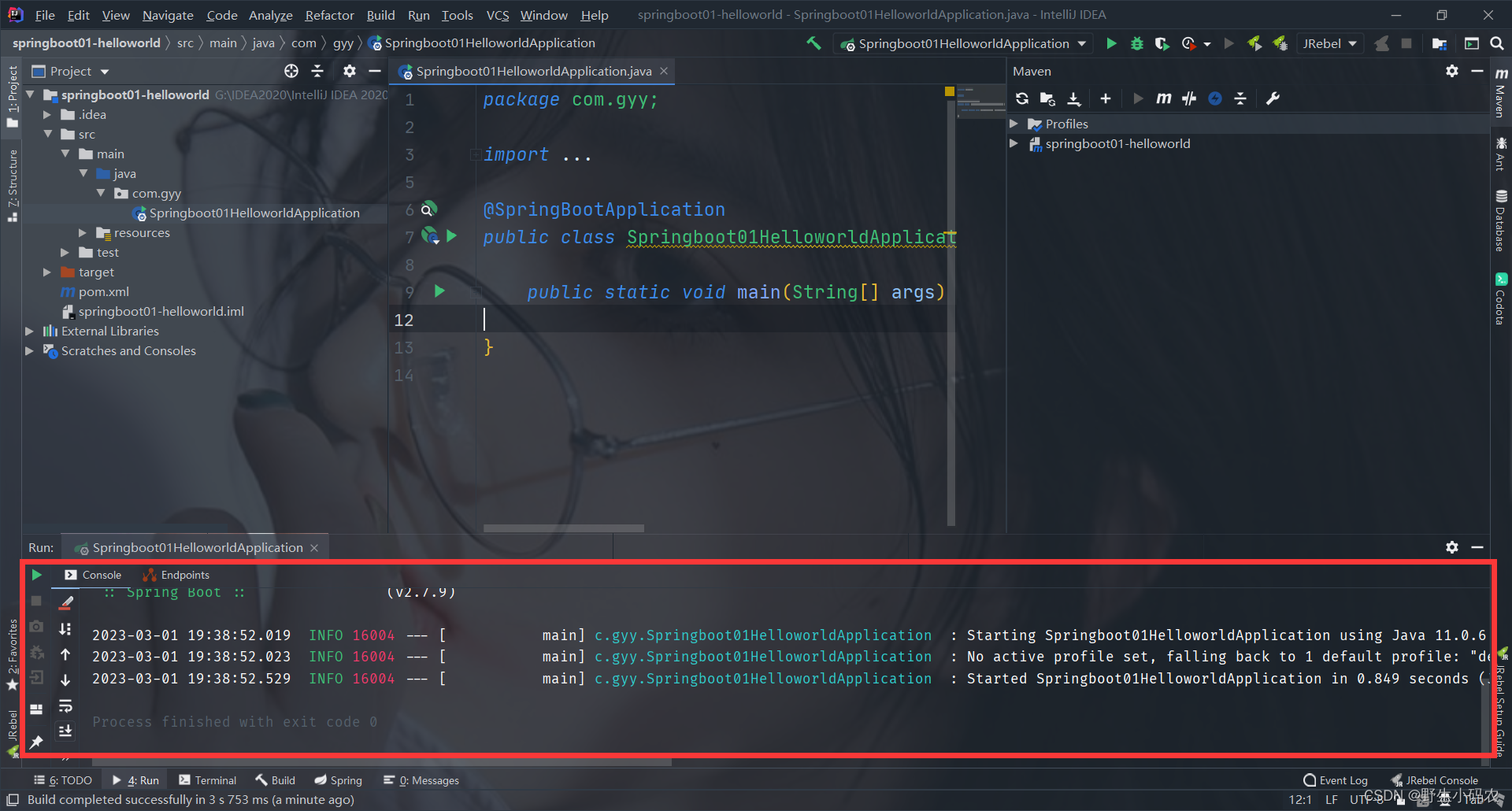Click the run gutter icon on line 7
Screen dimensions: 1512x811
pos(452,235)
